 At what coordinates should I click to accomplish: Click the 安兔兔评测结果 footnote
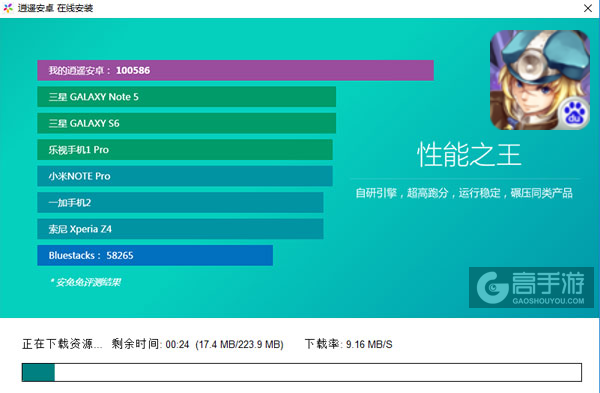86,282
